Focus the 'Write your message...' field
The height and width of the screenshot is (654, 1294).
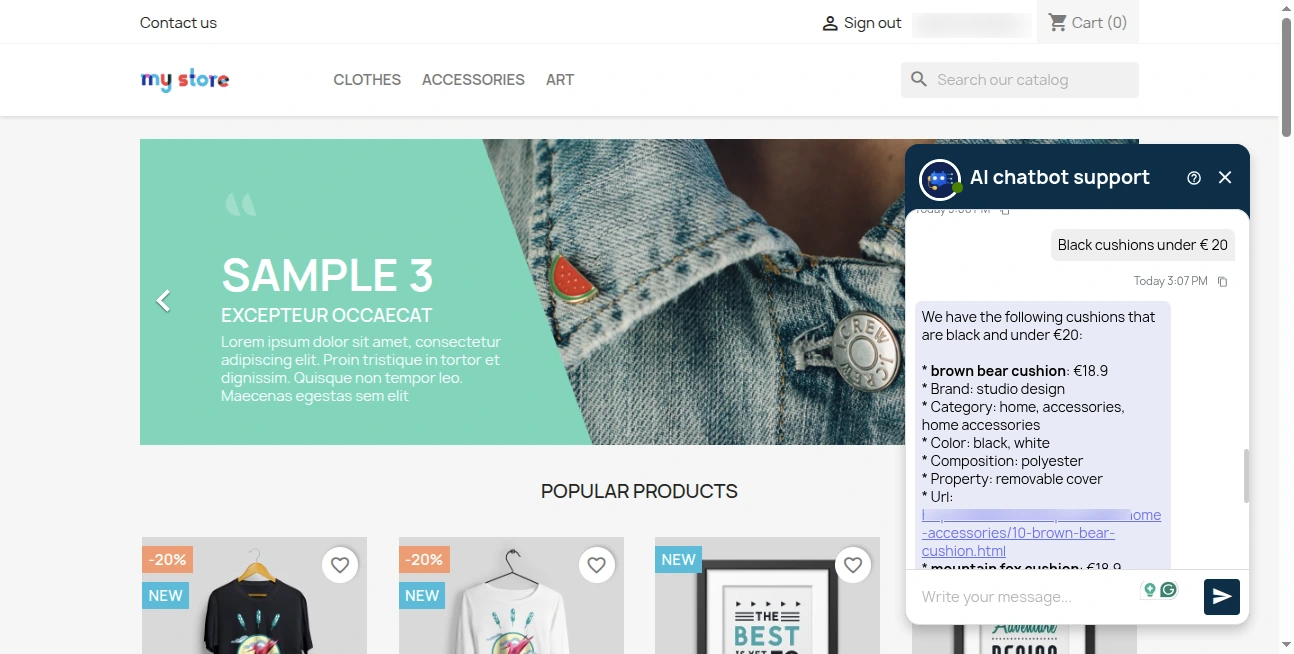click(x=1025, y=597)
